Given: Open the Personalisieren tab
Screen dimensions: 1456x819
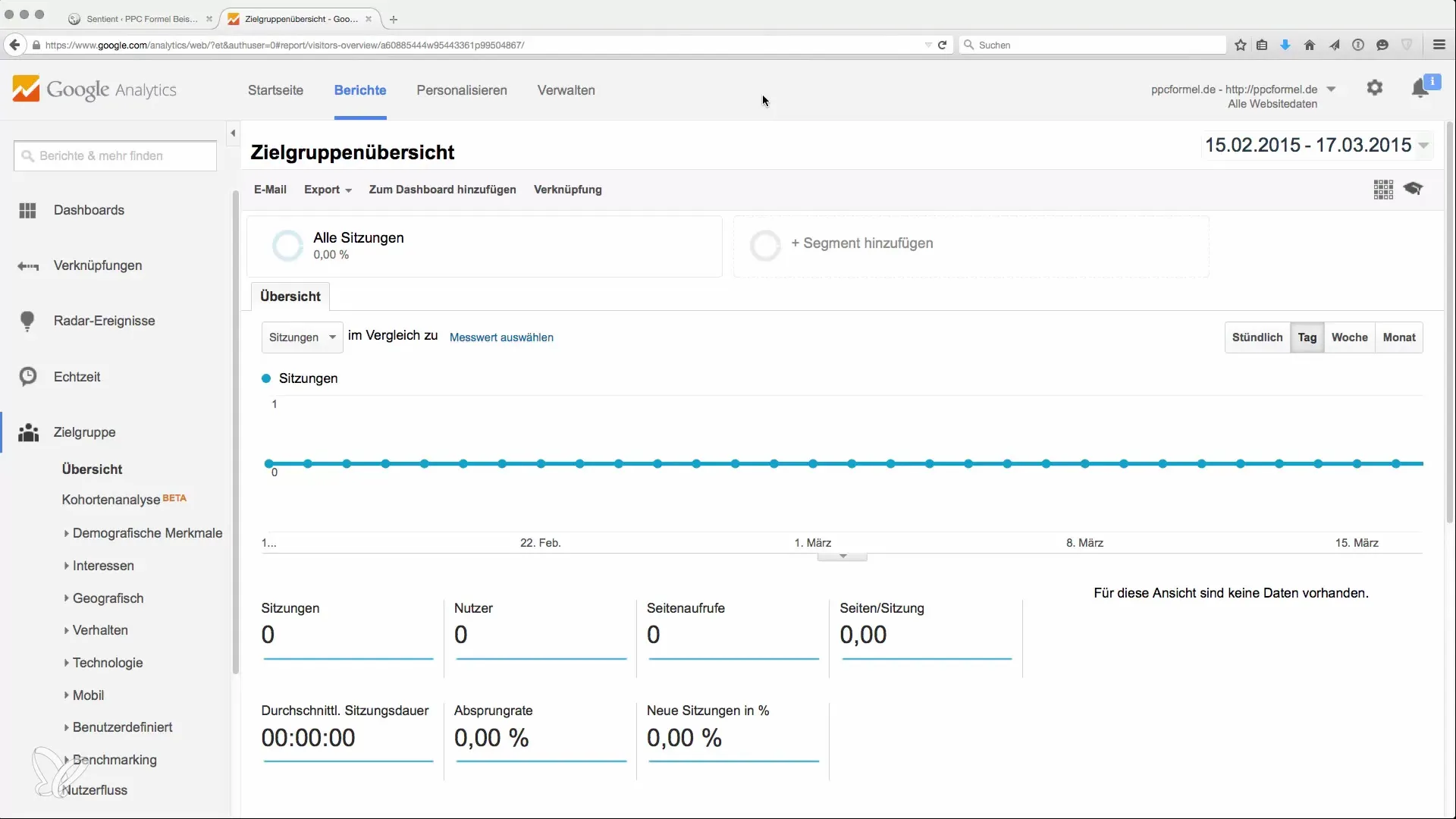Looking at the screenshot, I should click(462, 90).
